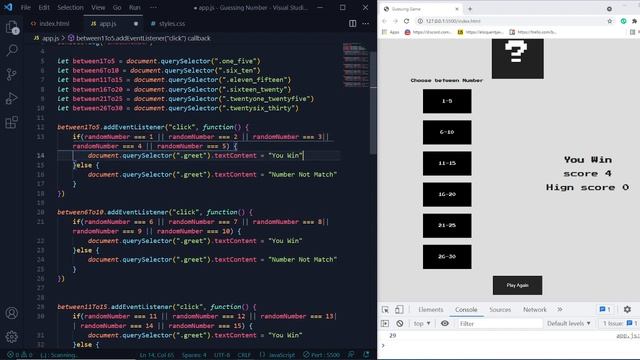Image resolution: width=640 pixels, height=360 pixels.
Task: Open the Default levels dropdown
Action: [569, 323]
